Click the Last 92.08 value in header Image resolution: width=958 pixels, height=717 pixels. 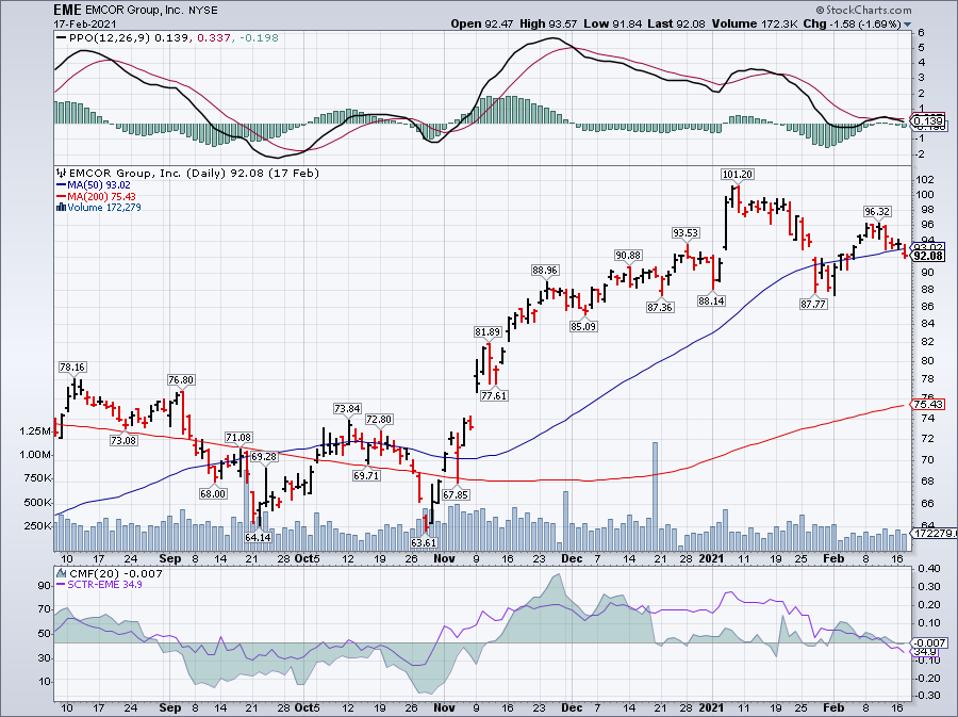677,24
